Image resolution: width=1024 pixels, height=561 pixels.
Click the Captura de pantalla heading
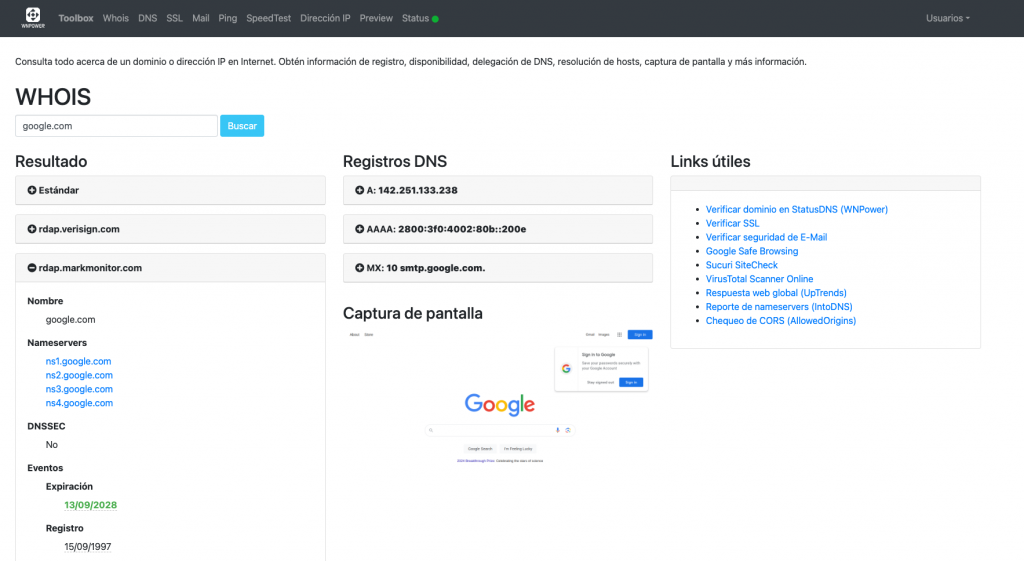click(413, 313)
